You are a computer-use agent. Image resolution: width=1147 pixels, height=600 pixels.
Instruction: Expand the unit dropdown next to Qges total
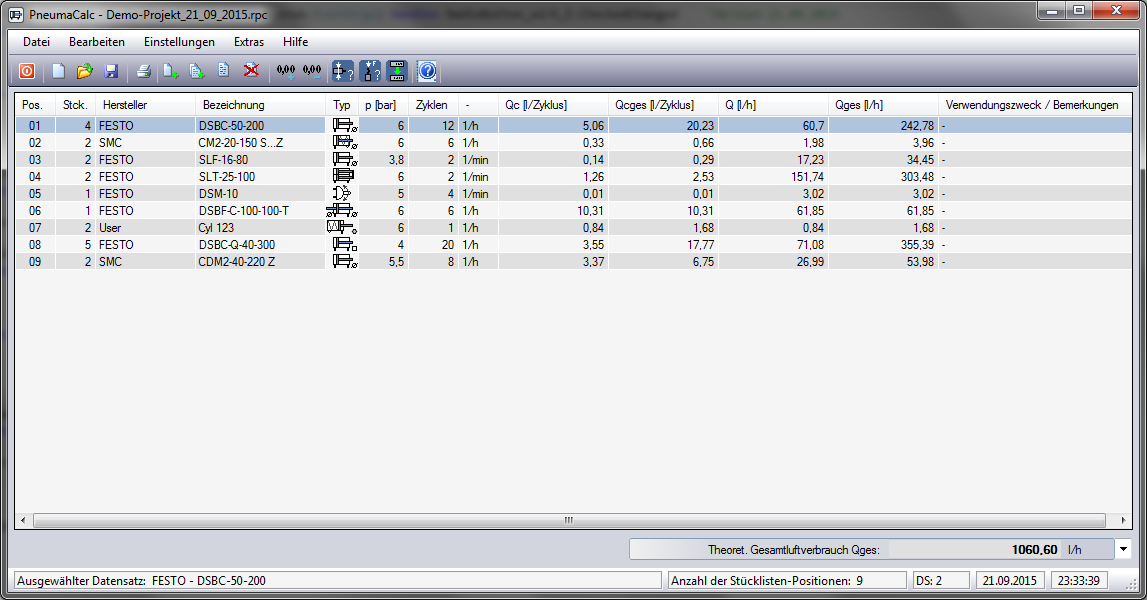[x=1124, y=550]
